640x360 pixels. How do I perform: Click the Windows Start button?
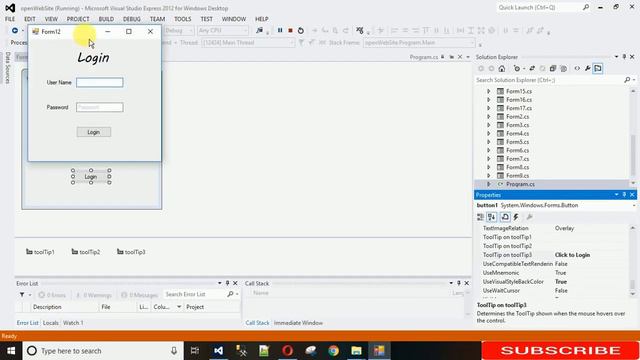point(11,351)
